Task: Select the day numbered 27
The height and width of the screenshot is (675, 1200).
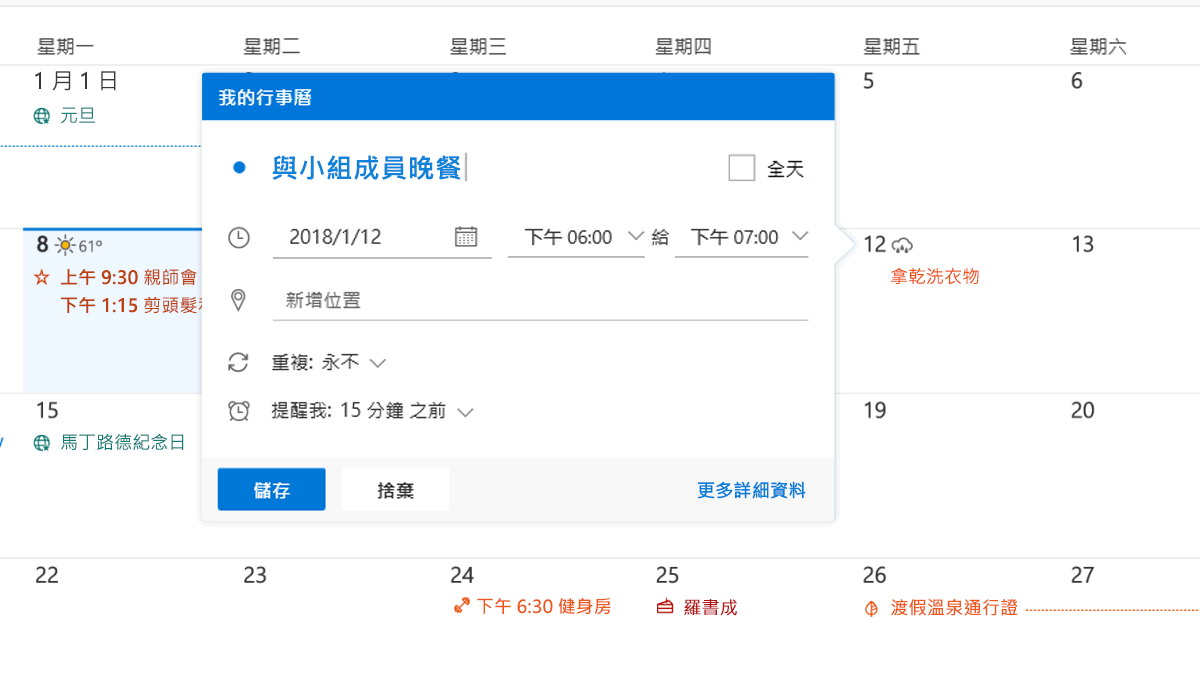Action: [x=1083, y=576]
